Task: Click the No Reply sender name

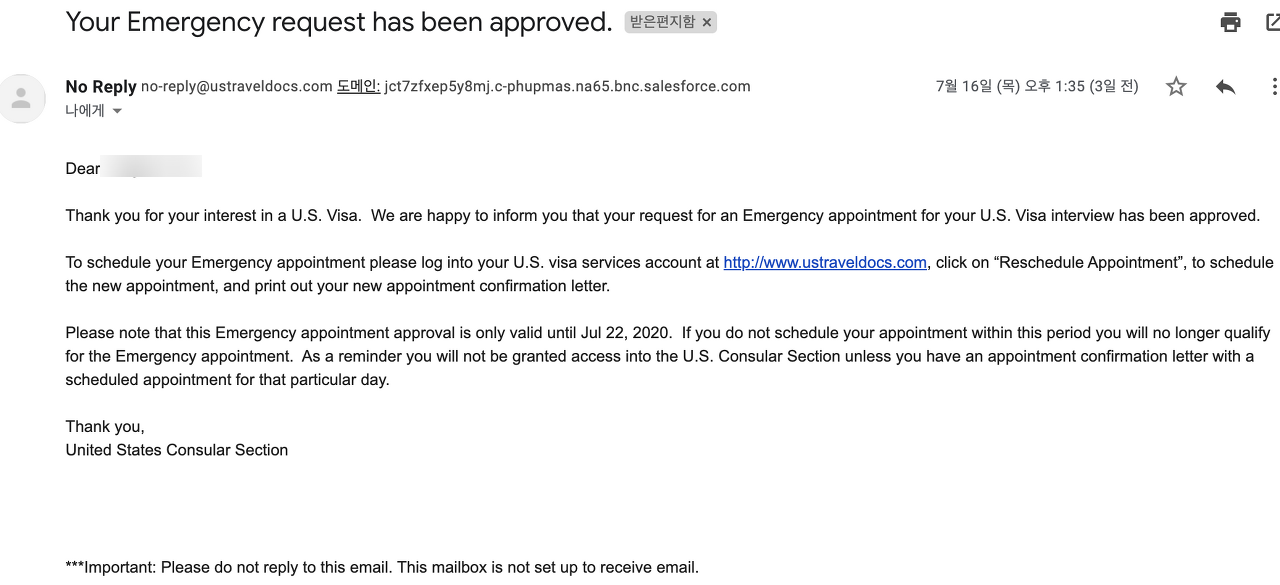Action: point(100,87)
